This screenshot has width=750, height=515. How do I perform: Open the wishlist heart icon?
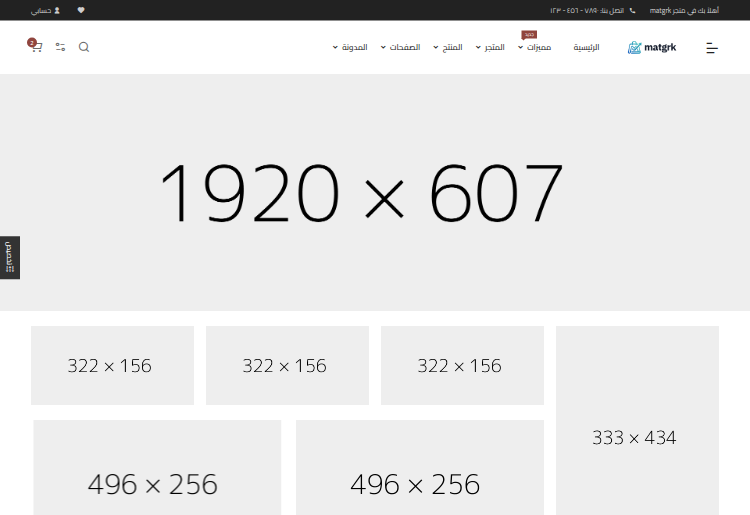[x=81, y=10]
